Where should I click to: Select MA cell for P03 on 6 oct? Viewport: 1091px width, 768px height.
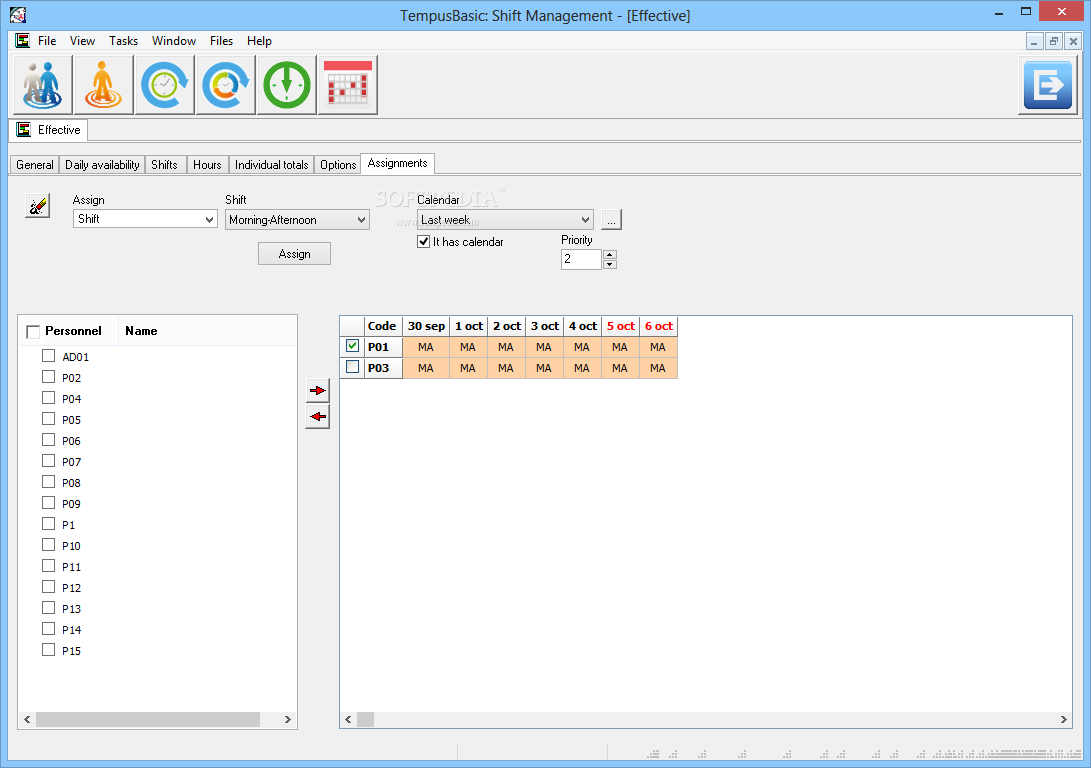[x=658, y=368]
